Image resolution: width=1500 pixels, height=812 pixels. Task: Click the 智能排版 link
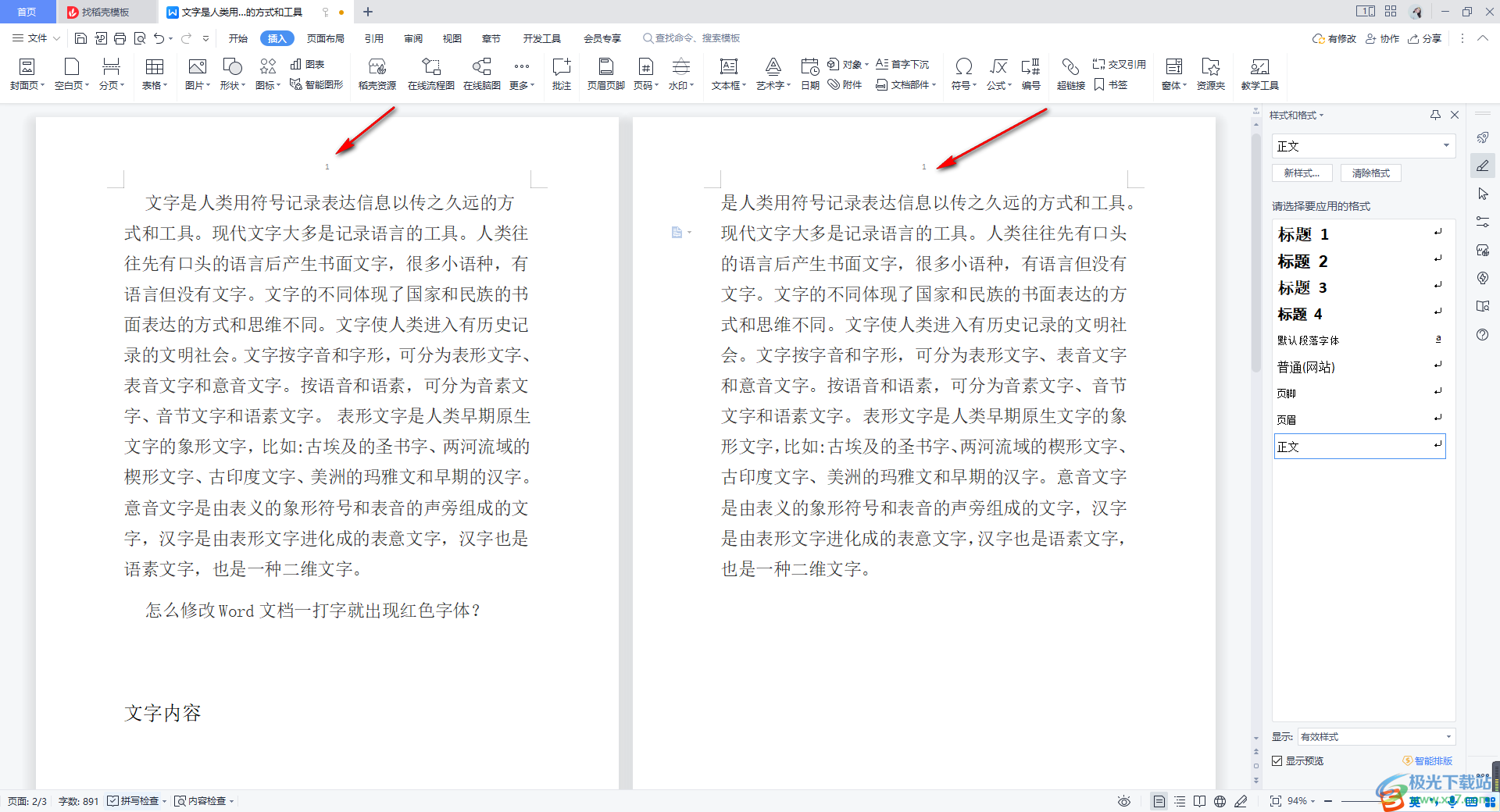pos(1427,760)
